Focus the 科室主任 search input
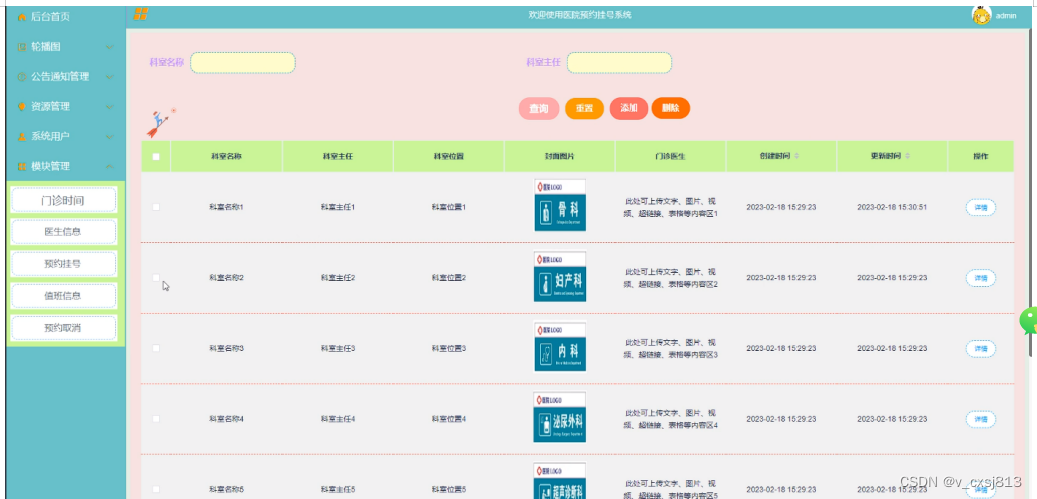This screenshot has width=1037, height=499. [619, 63]
